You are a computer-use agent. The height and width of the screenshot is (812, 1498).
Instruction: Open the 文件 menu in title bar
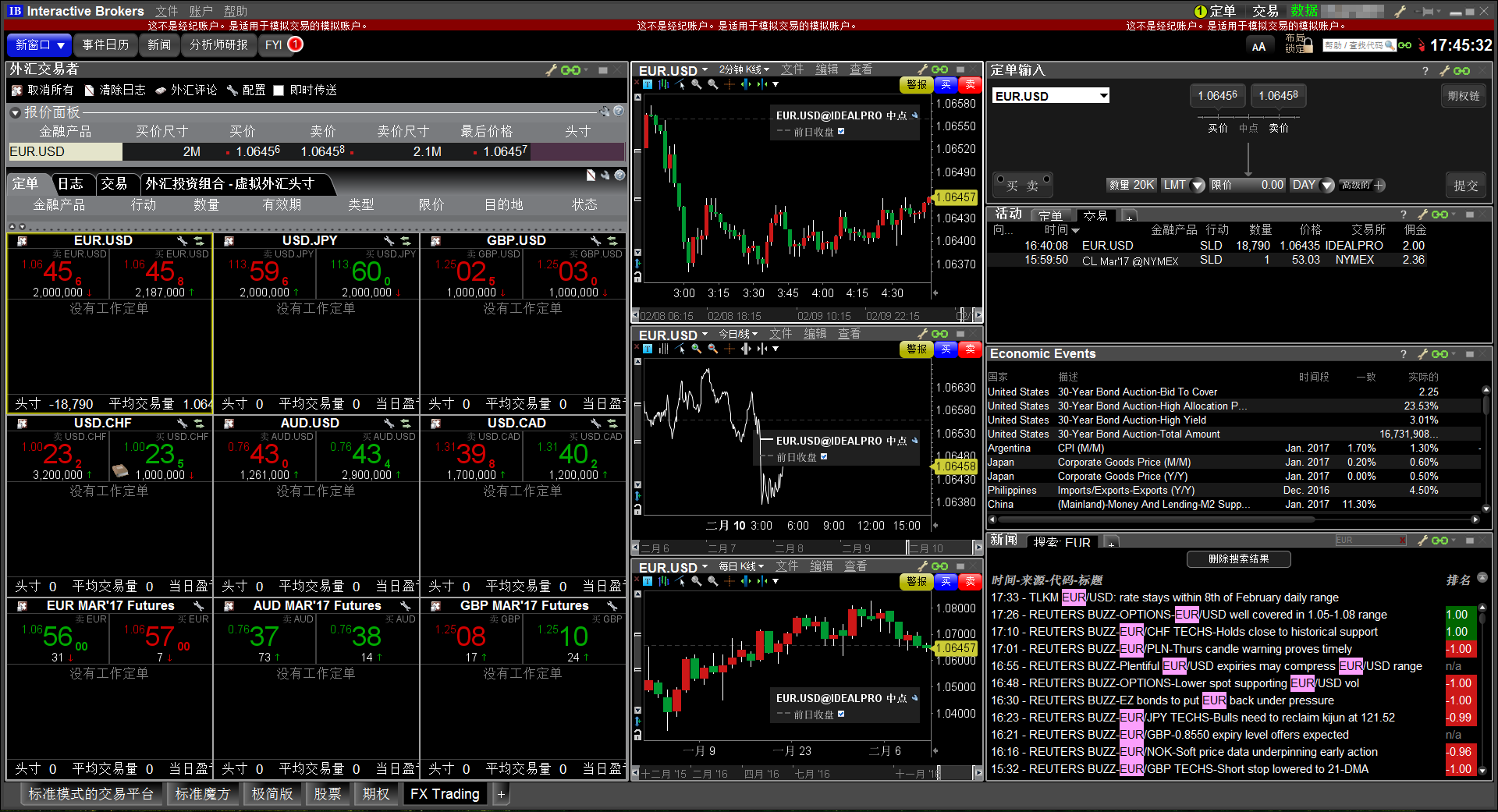tap(167, 12)
